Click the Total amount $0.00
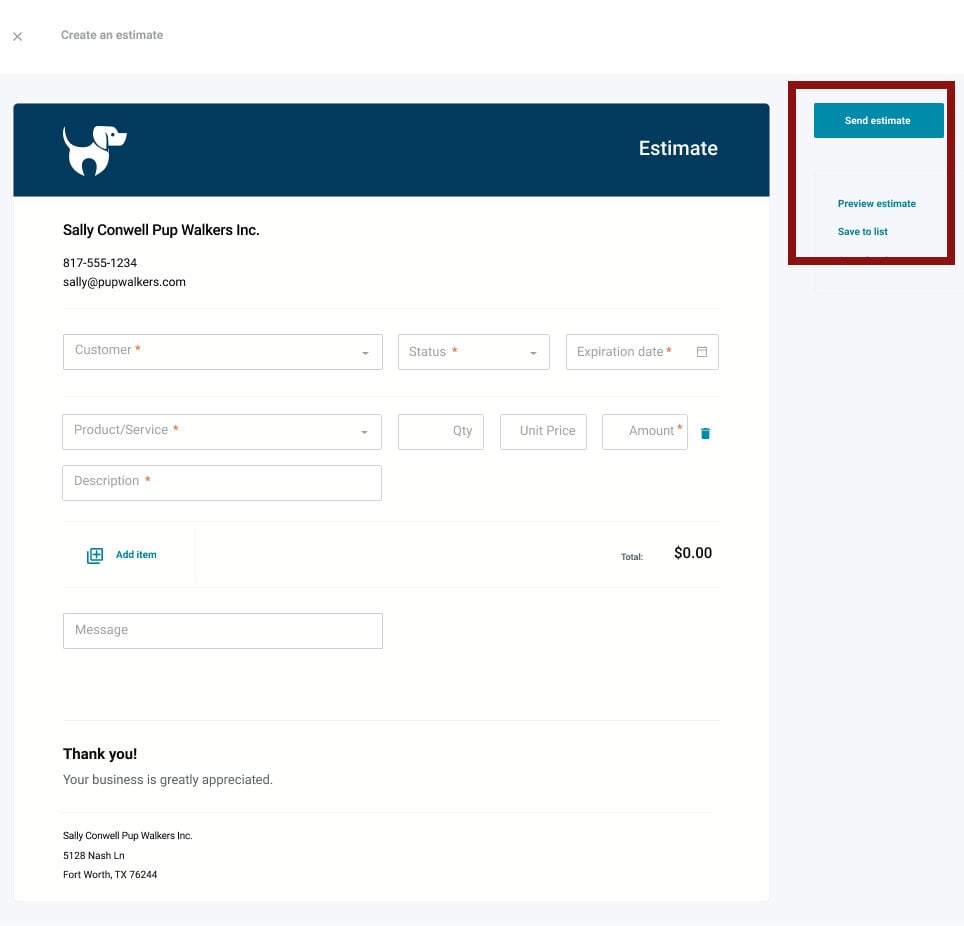964x926 pixels. [692, 552]
